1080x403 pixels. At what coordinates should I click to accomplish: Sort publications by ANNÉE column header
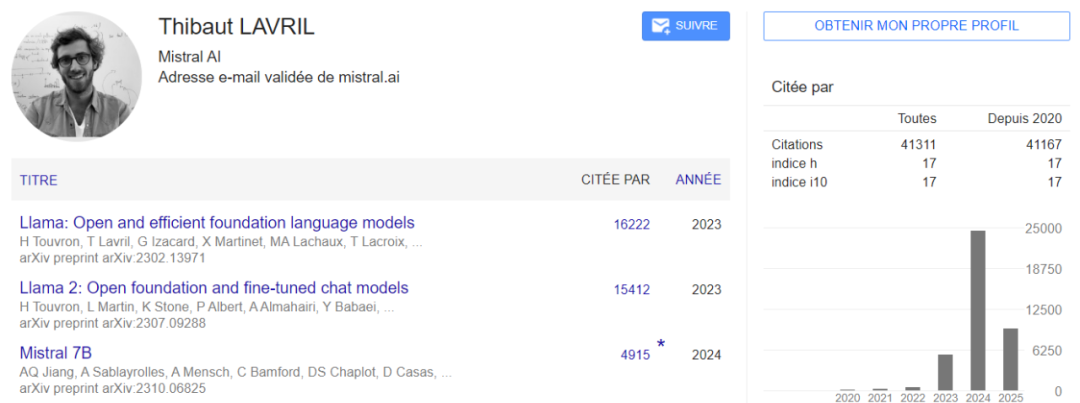pyautogui.click(x=697, y=180)
